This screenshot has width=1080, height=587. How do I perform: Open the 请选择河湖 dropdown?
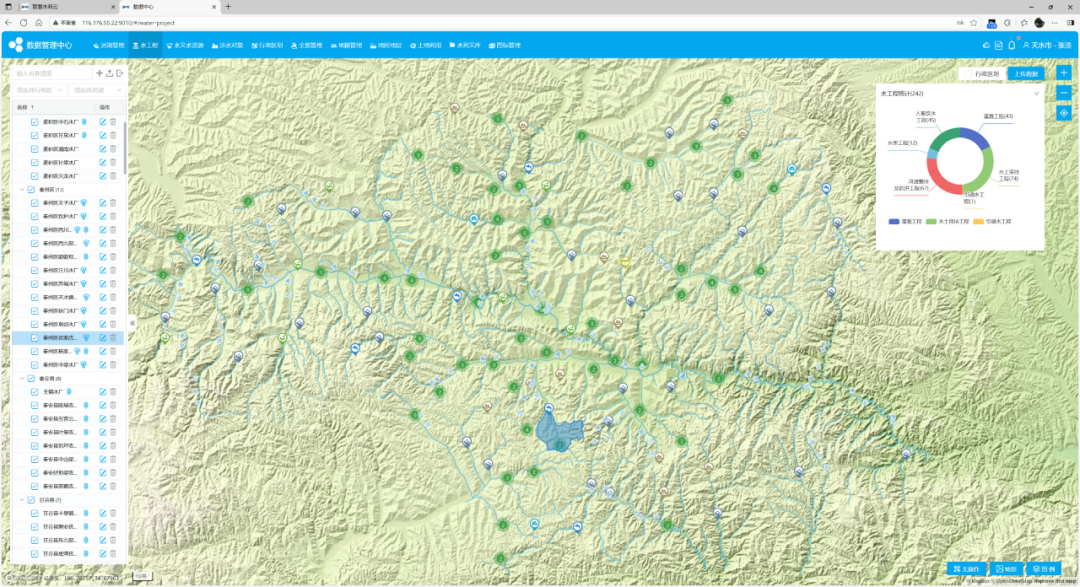click(x=97, y=90)
